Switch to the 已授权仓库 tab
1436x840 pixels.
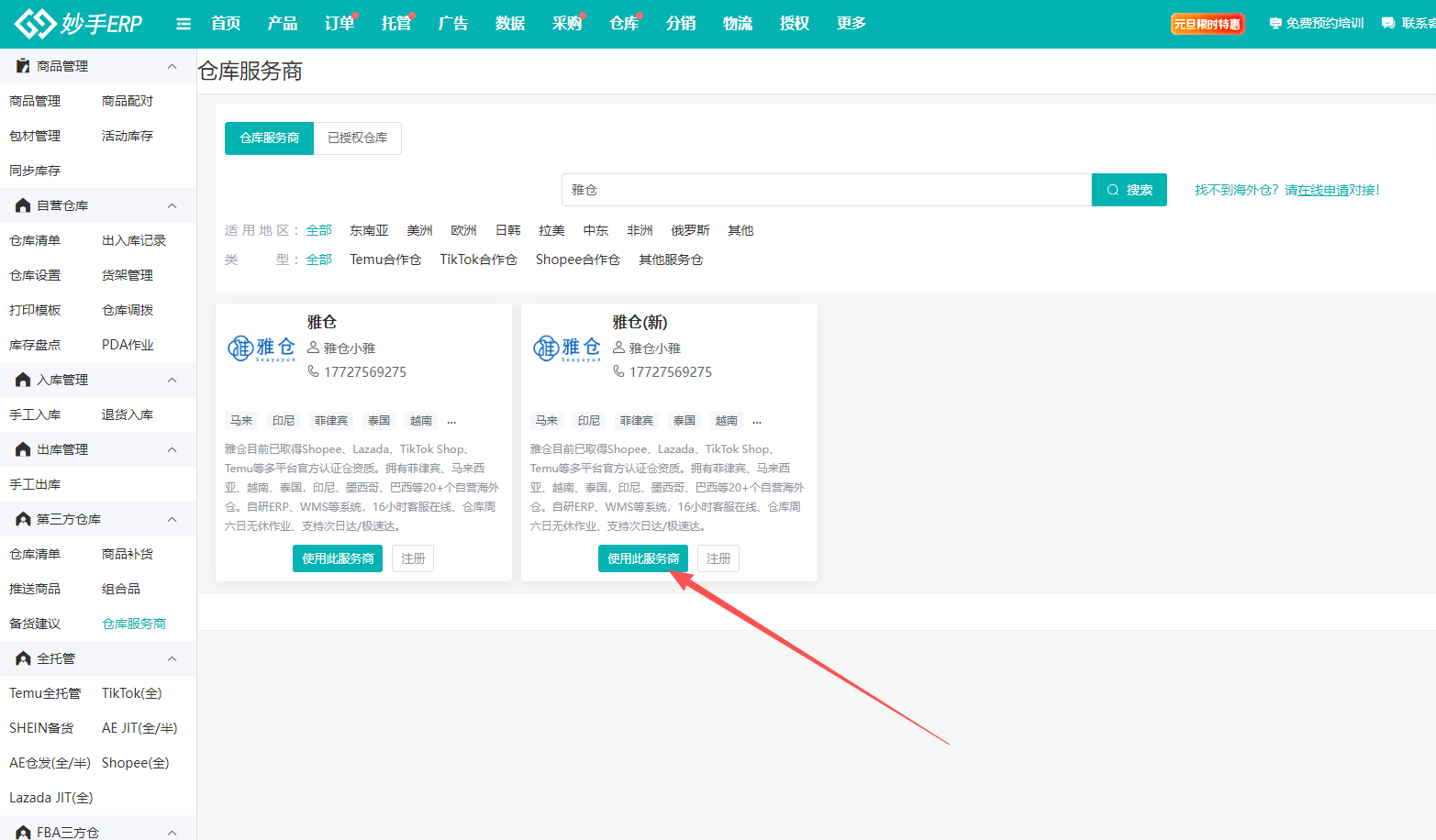pyautogui.click(x=358, y=138)
